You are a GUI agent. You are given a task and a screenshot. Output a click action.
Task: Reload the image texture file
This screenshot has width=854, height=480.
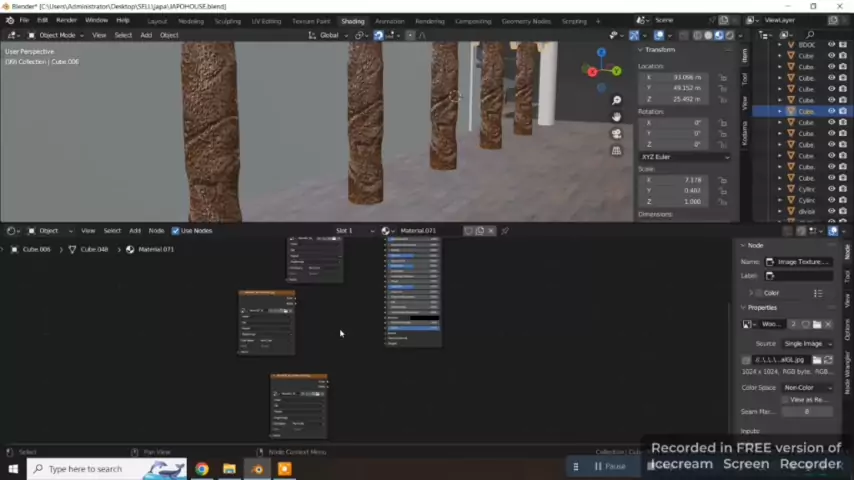point(828,360)
